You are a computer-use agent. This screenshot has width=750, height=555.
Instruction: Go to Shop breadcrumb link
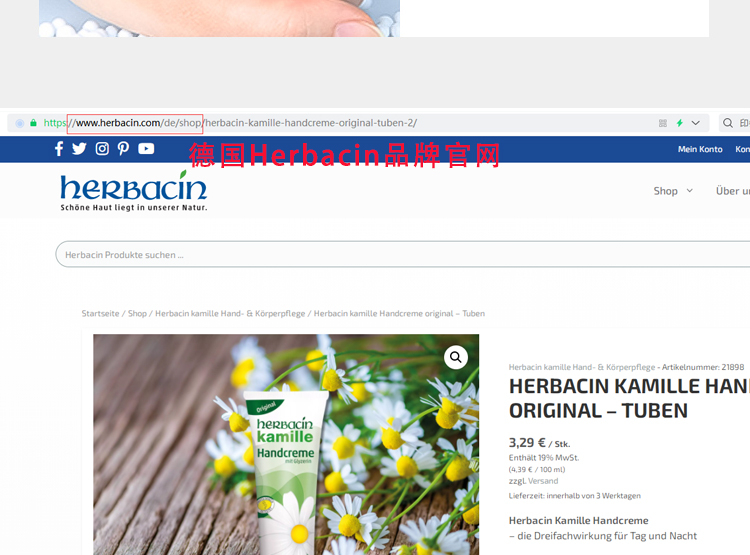pyautogui.click(x=137, y=314)
